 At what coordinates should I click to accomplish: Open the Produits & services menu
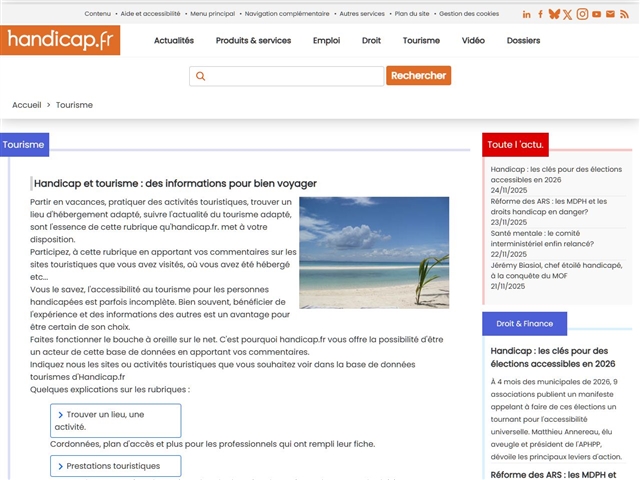[253, 40]
